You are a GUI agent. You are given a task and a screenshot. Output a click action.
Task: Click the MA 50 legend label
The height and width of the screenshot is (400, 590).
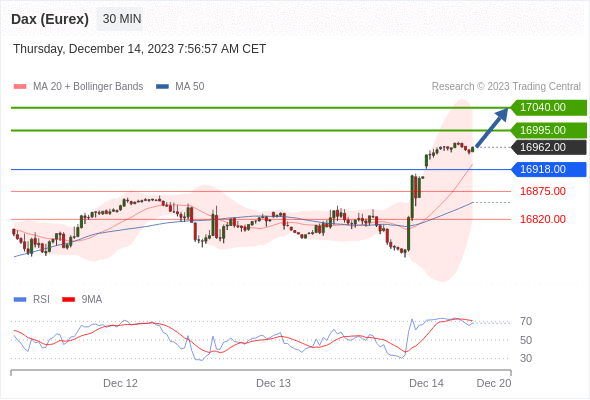[190, 87]
